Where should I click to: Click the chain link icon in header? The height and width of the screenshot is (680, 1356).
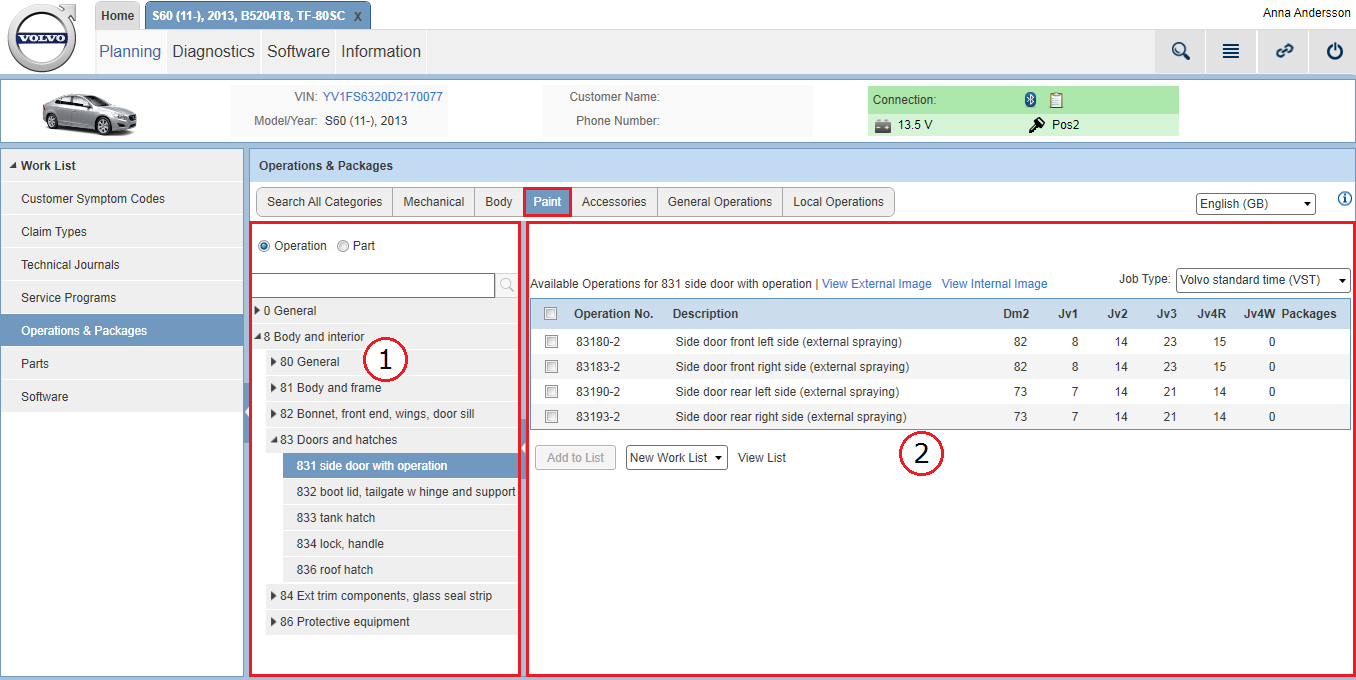click(x=1284, y=52)
